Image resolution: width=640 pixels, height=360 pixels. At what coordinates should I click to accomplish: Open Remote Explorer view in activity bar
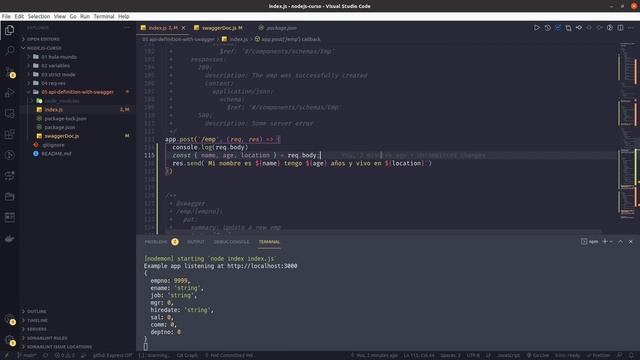click(x=9, y=113)
